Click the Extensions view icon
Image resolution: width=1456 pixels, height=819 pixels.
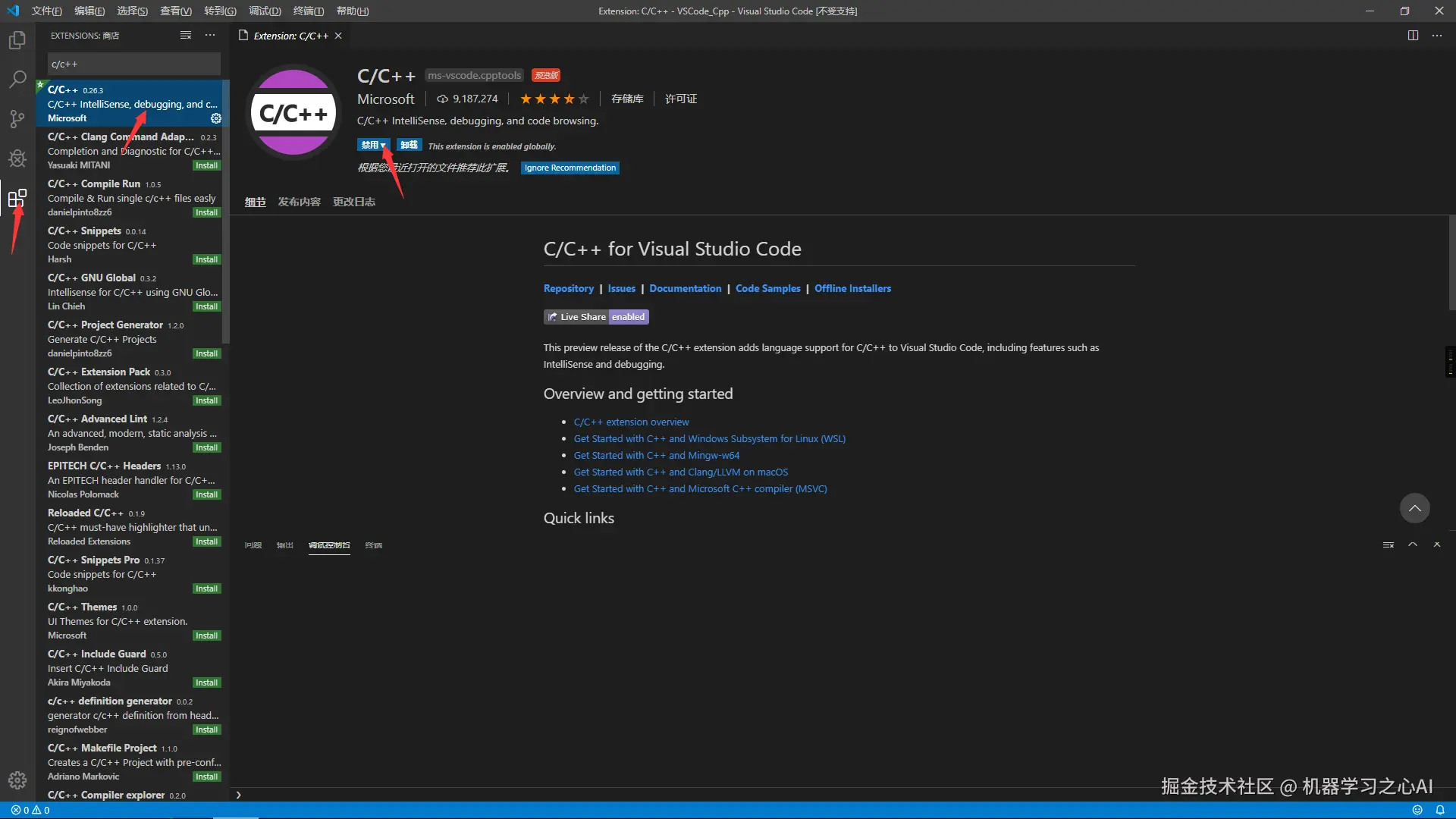click(17, 199)
